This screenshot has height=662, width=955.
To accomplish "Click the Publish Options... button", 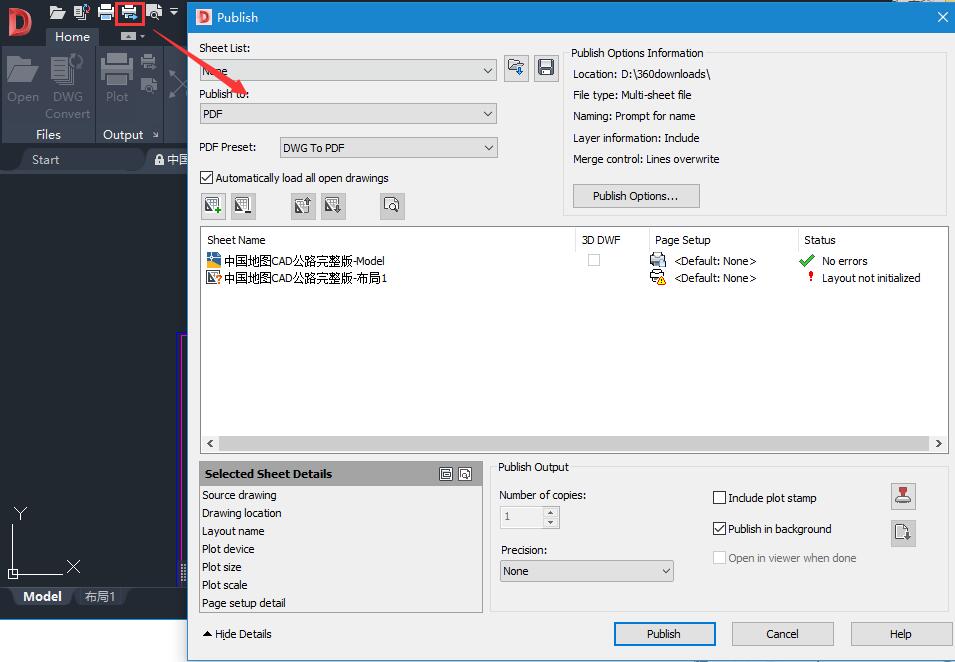I will pyautogui.click(x=636, y=196).
